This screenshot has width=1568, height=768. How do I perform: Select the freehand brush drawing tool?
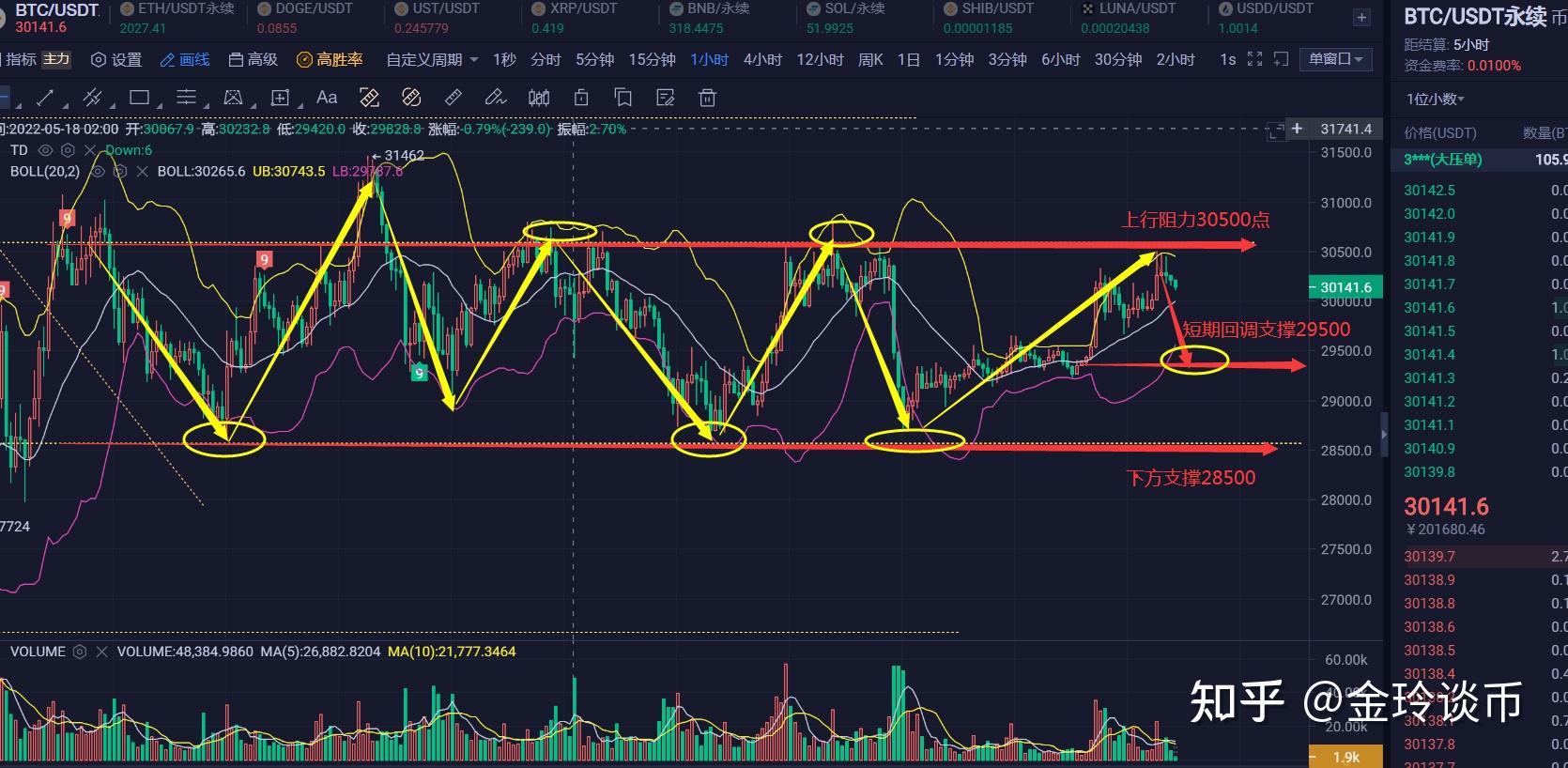[495, 98]
